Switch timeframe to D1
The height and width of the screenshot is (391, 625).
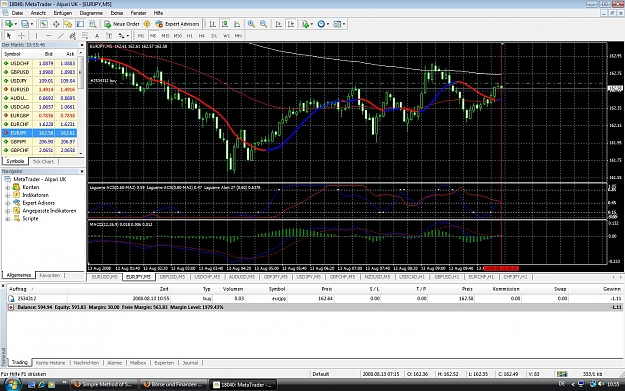pos(214,36)
